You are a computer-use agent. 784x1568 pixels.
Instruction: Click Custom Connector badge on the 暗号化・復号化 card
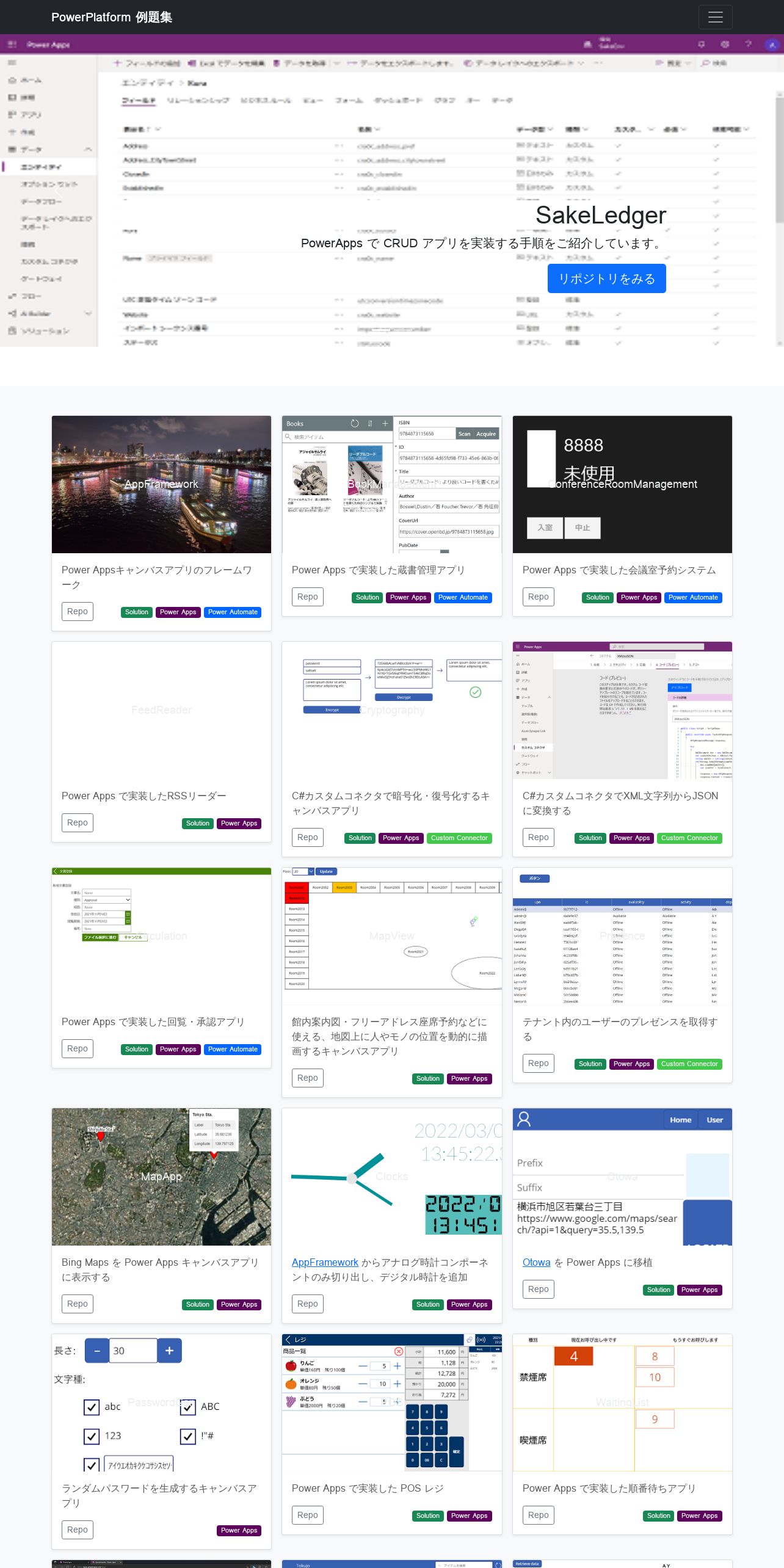(459, 838)
